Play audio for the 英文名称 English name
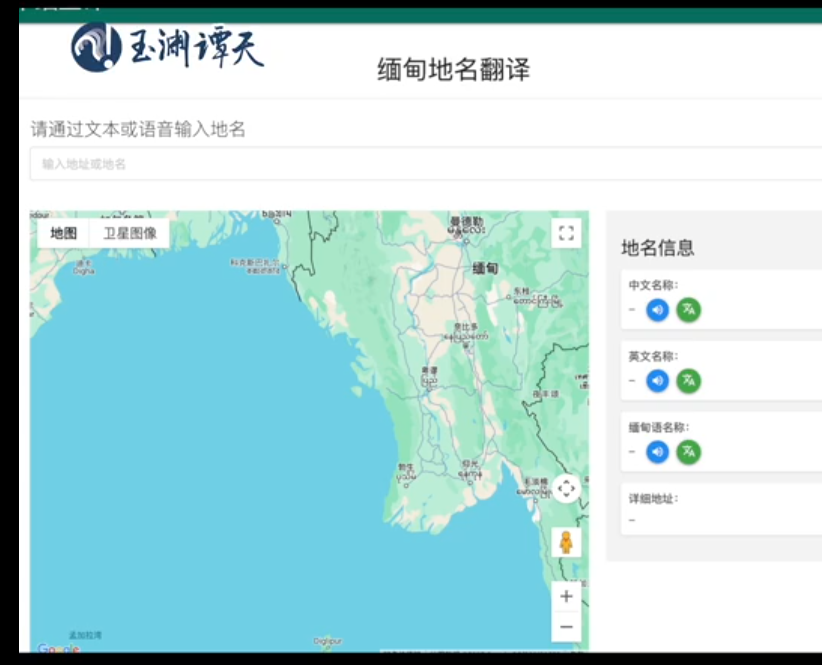 click(656, 380)
